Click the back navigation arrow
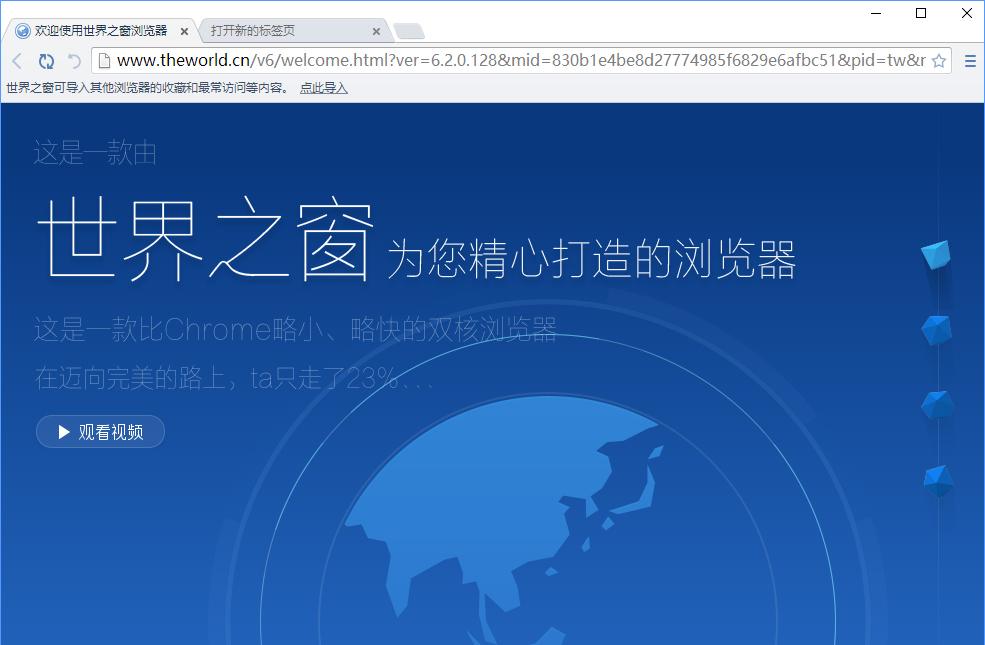This screenshot has height=645, width=985. point(17,61)
